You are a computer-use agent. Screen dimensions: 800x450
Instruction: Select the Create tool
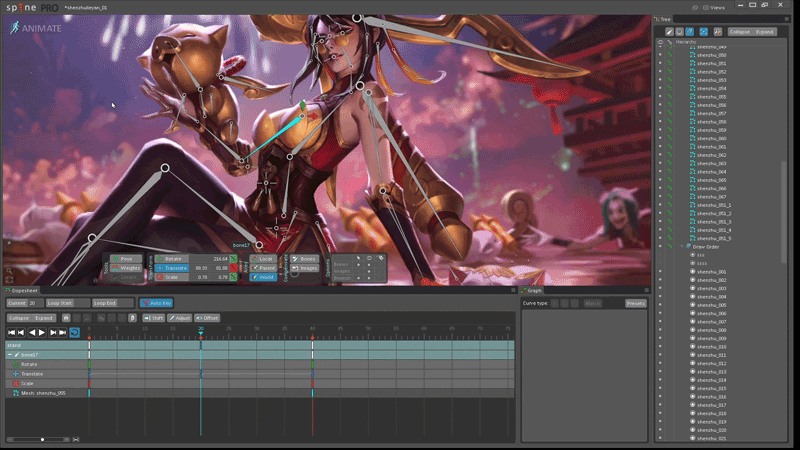pyautogui.click(x=127, y=277)
